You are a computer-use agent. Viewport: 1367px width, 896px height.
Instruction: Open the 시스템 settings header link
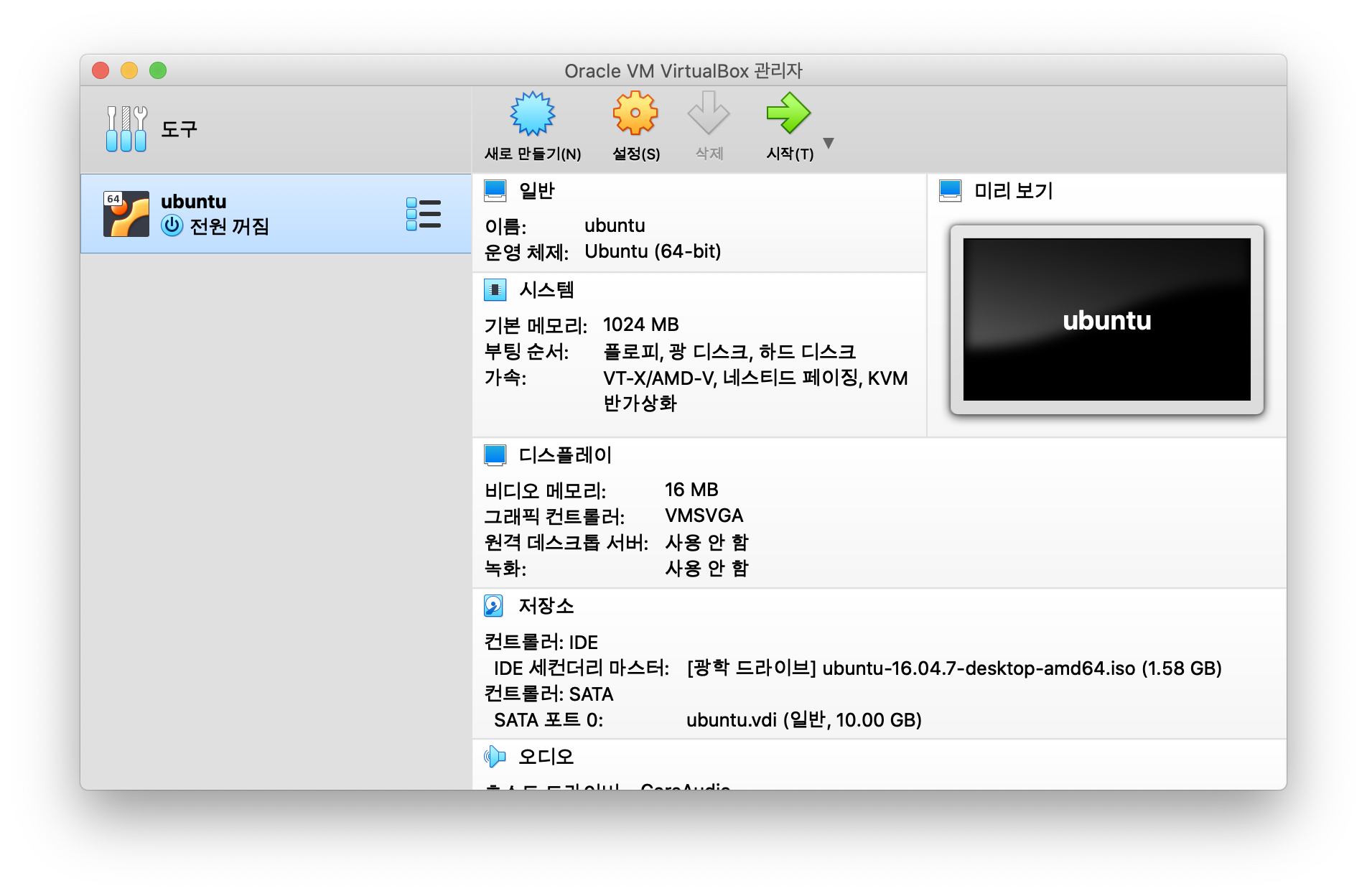tap(546, 290)
